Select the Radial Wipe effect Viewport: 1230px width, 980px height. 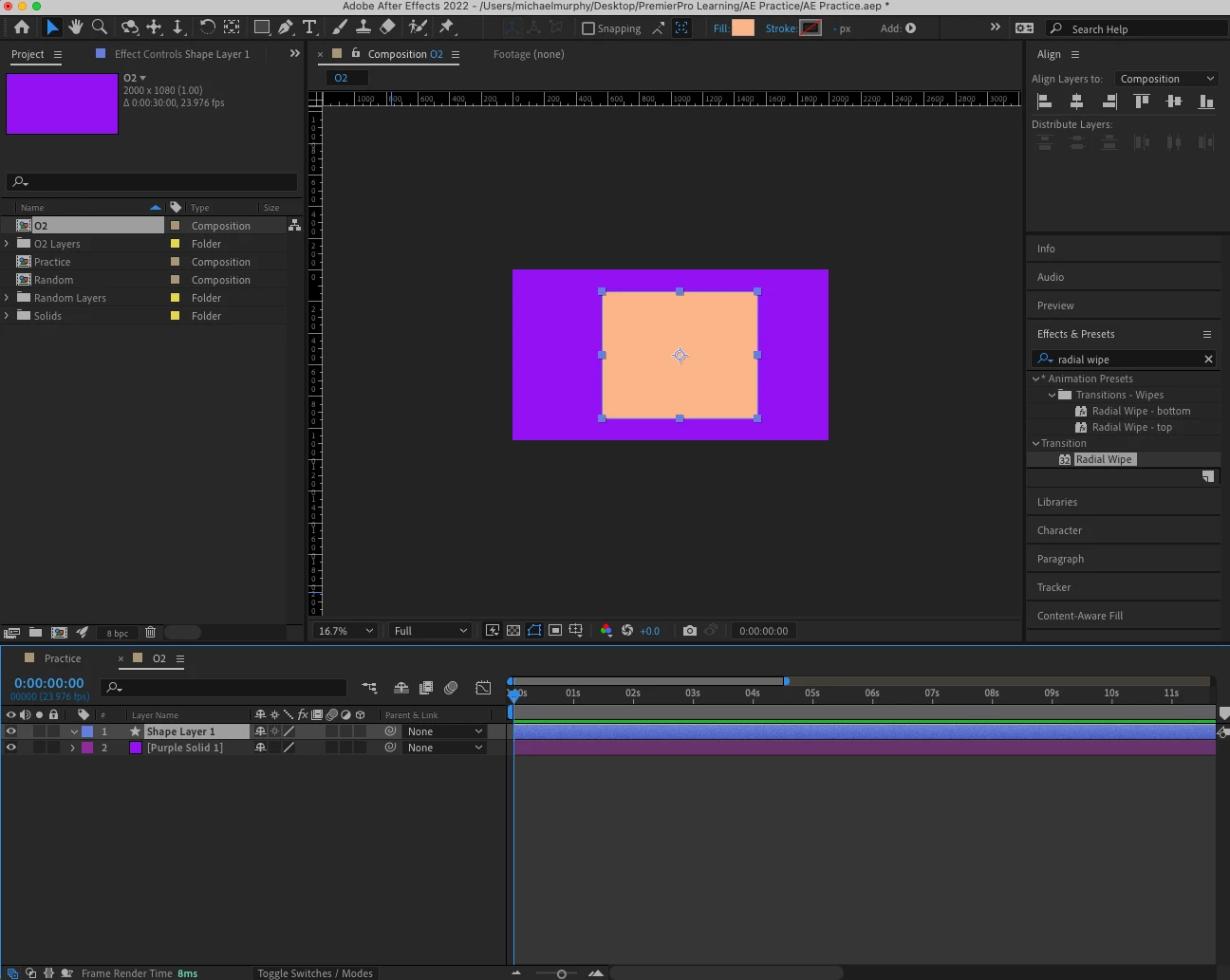[x=1104, y=459]
